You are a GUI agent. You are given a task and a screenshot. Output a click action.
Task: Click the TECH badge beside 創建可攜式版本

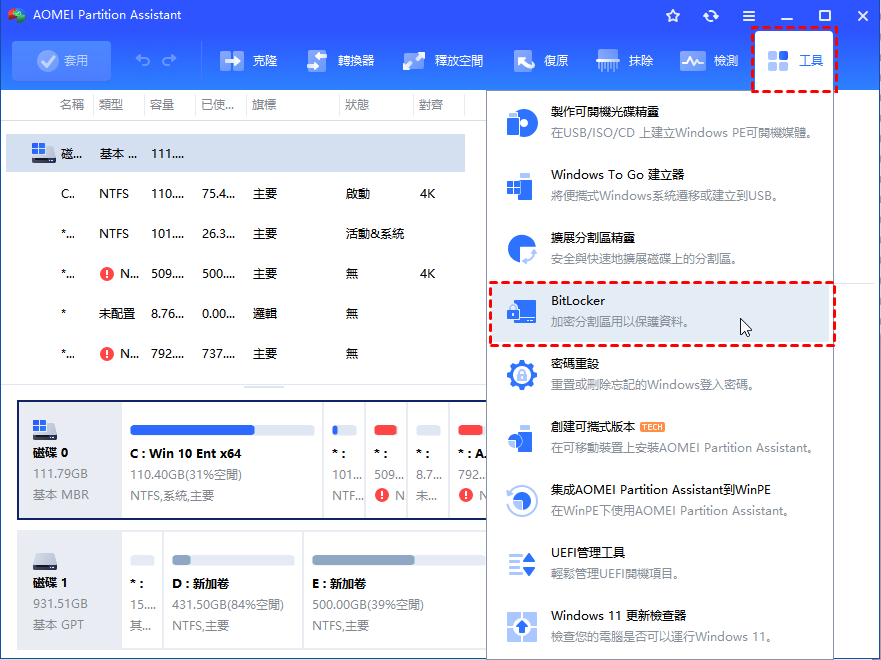pyautogui.click(x=652, y=427)
